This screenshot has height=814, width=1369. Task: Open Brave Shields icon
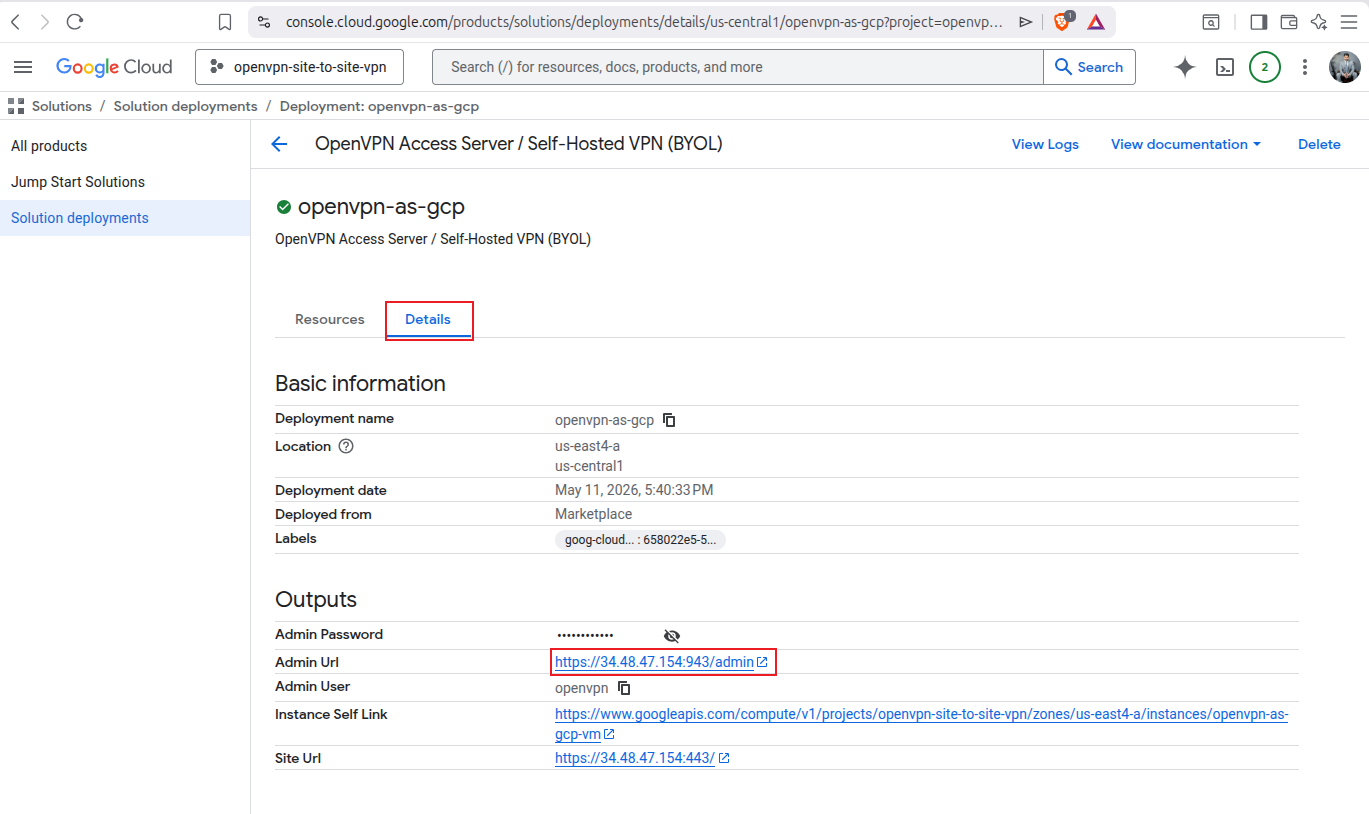pos(1062,21)
